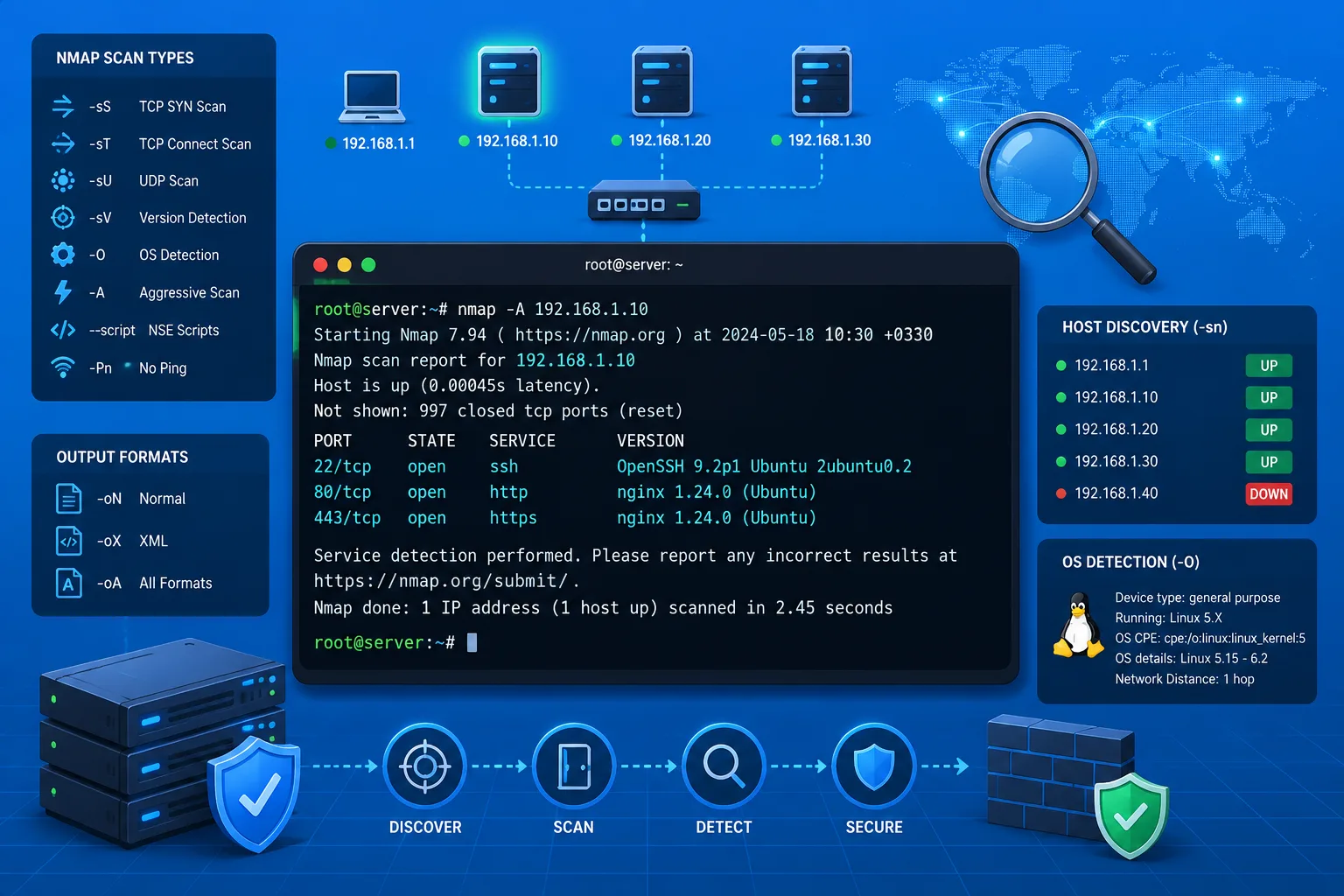Click the OS Detection gear icon
The height and width of the screenshot is (896, 1344).
coord(63,255)
